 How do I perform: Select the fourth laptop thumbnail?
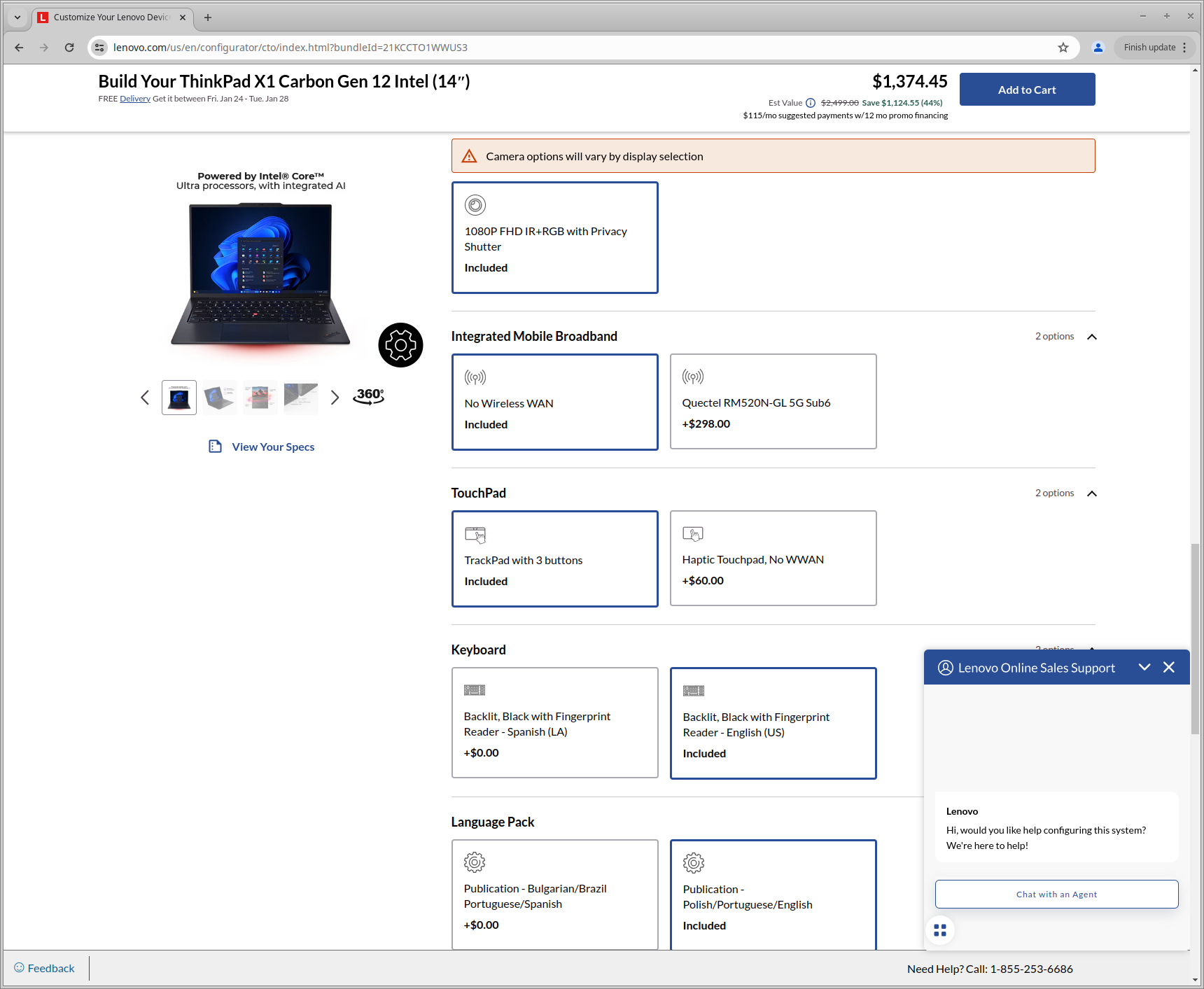pos(301,398)
